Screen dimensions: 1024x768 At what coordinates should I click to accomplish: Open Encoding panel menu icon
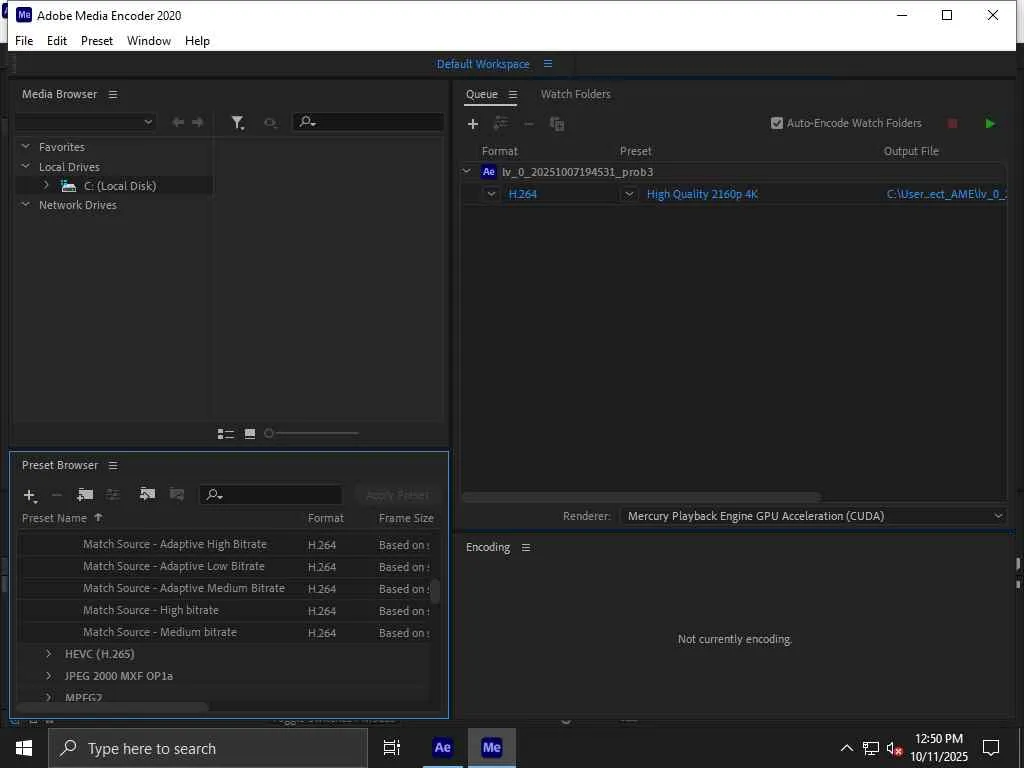tap(526, 548)
